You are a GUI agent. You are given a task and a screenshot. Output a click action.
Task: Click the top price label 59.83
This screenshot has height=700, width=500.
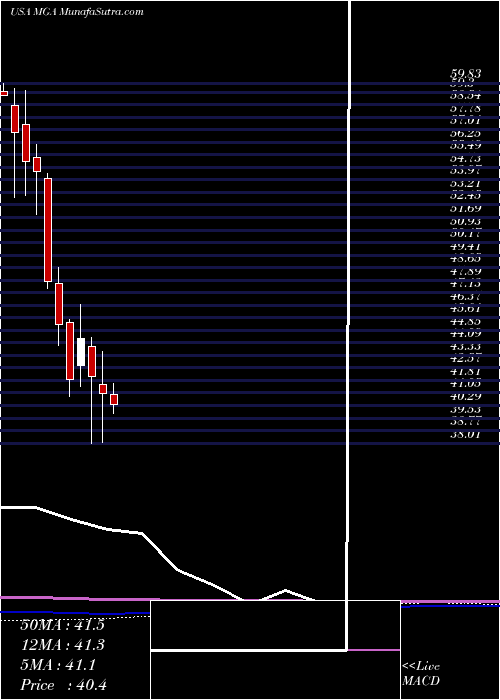point(465,76)
